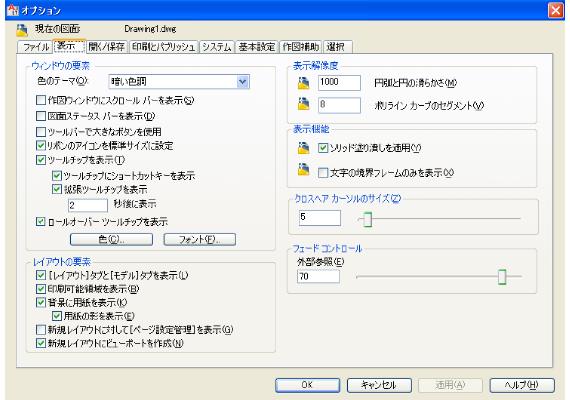The image size is (570, 400).
Task: Click the 色(C)... button
Action: (111, 239)
